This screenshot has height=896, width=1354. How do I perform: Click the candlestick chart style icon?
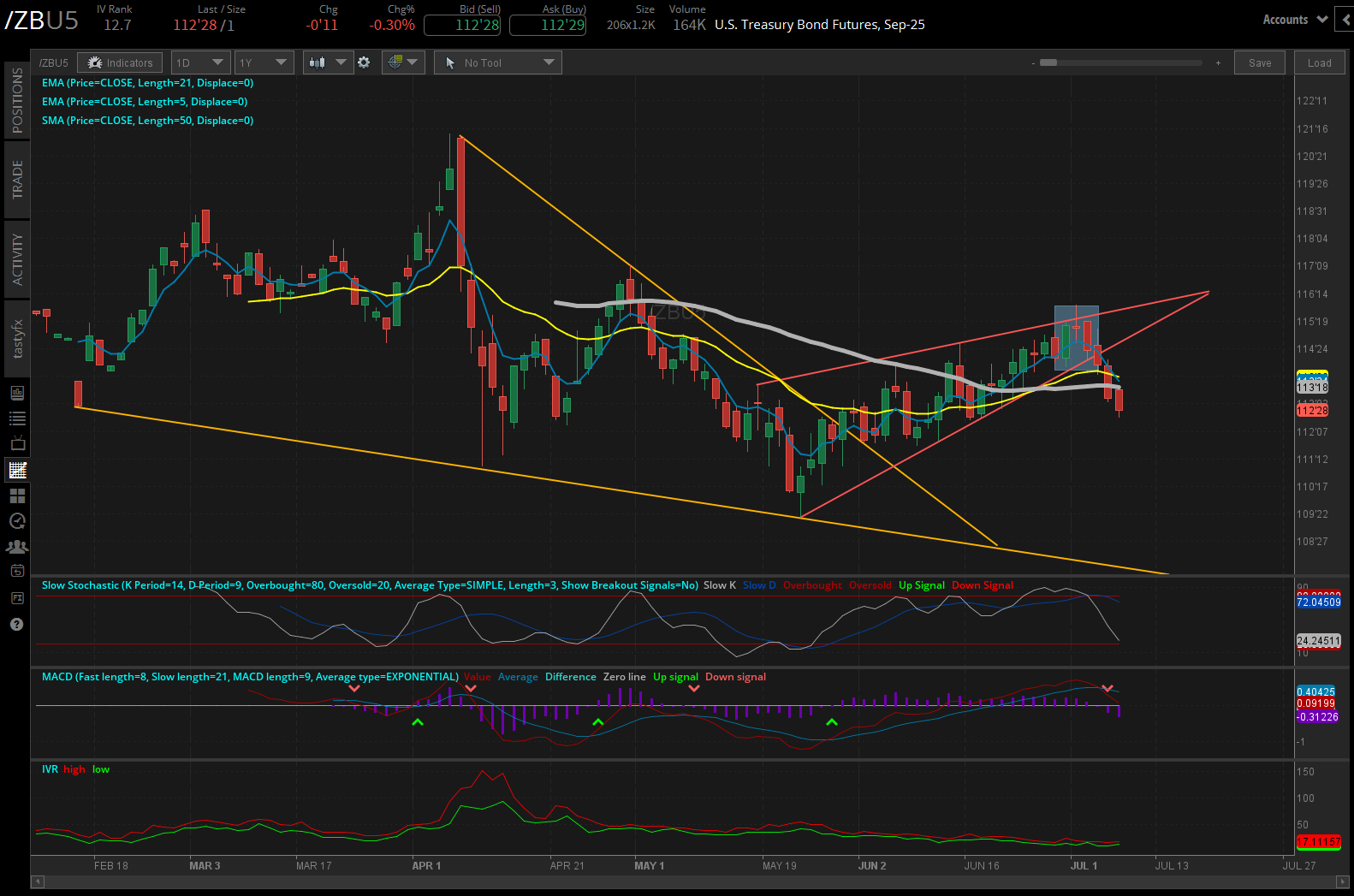click(x=318, y=62)
